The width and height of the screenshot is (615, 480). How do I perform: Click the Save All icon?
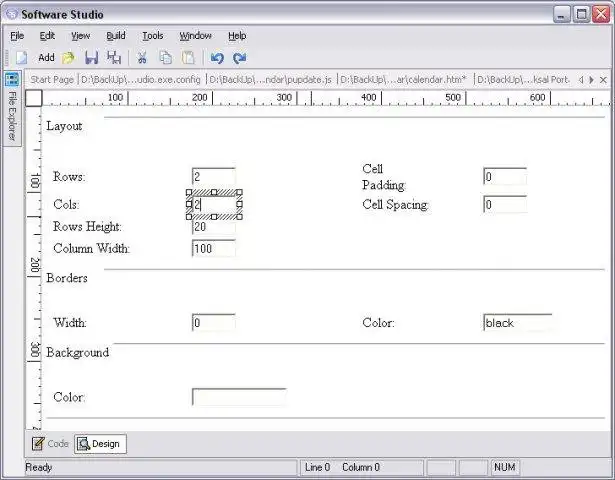(x=114, y=58)
